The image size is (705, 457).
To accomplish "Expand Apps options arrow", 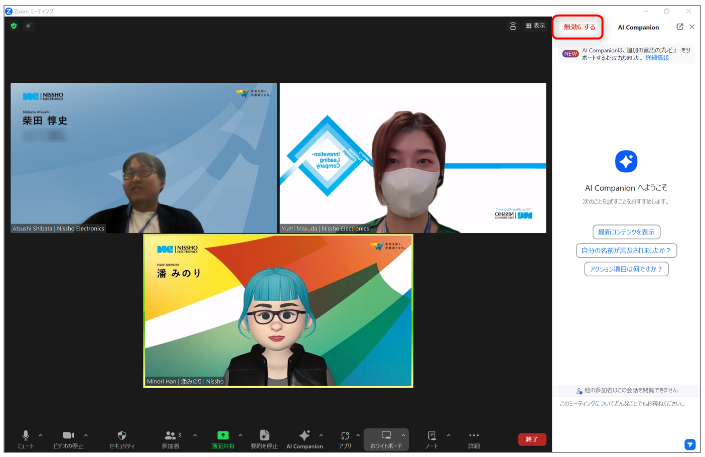I will (x=358, y=435).
